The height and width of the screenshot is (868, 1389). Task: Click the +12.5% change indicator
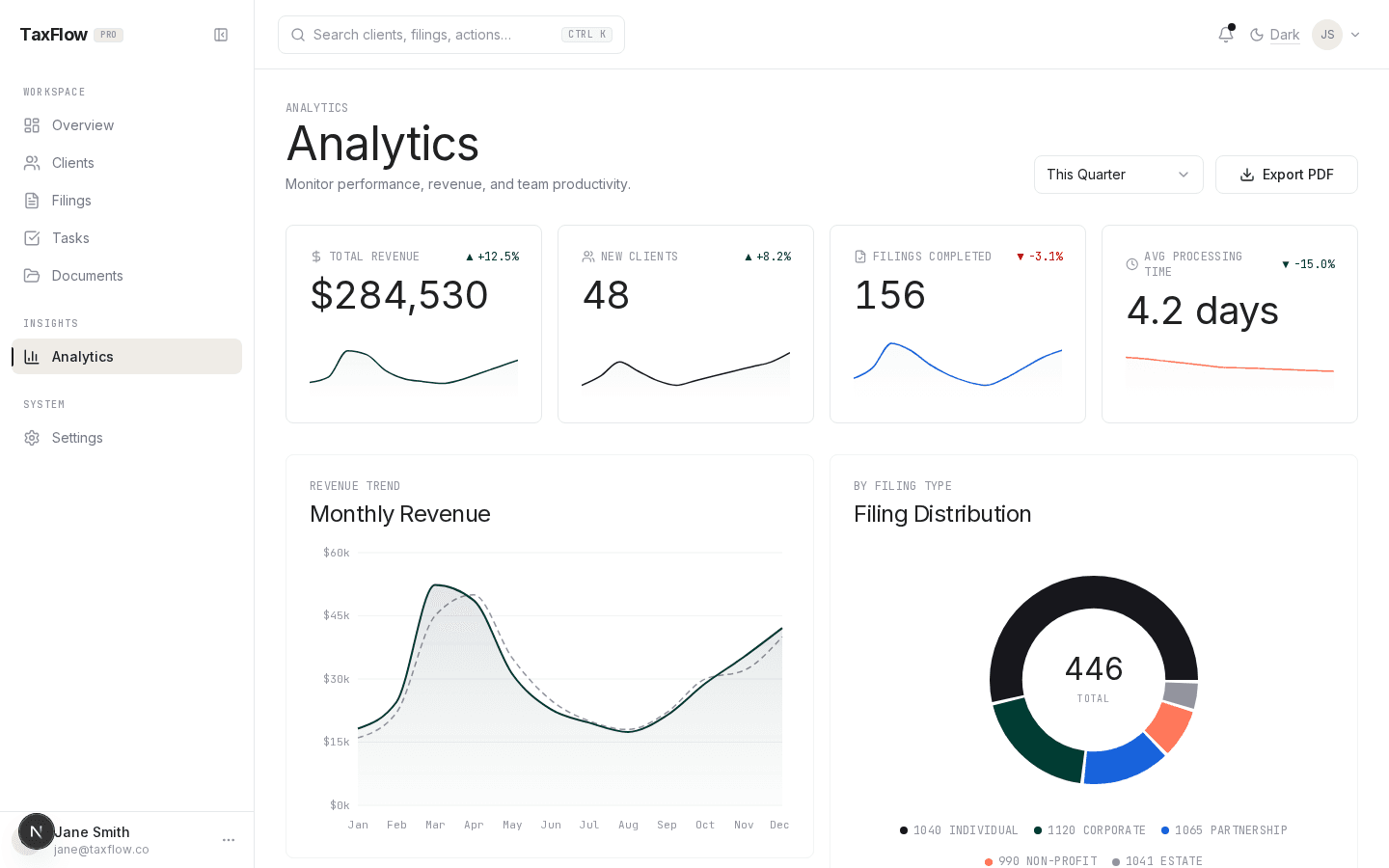(493, 257)
